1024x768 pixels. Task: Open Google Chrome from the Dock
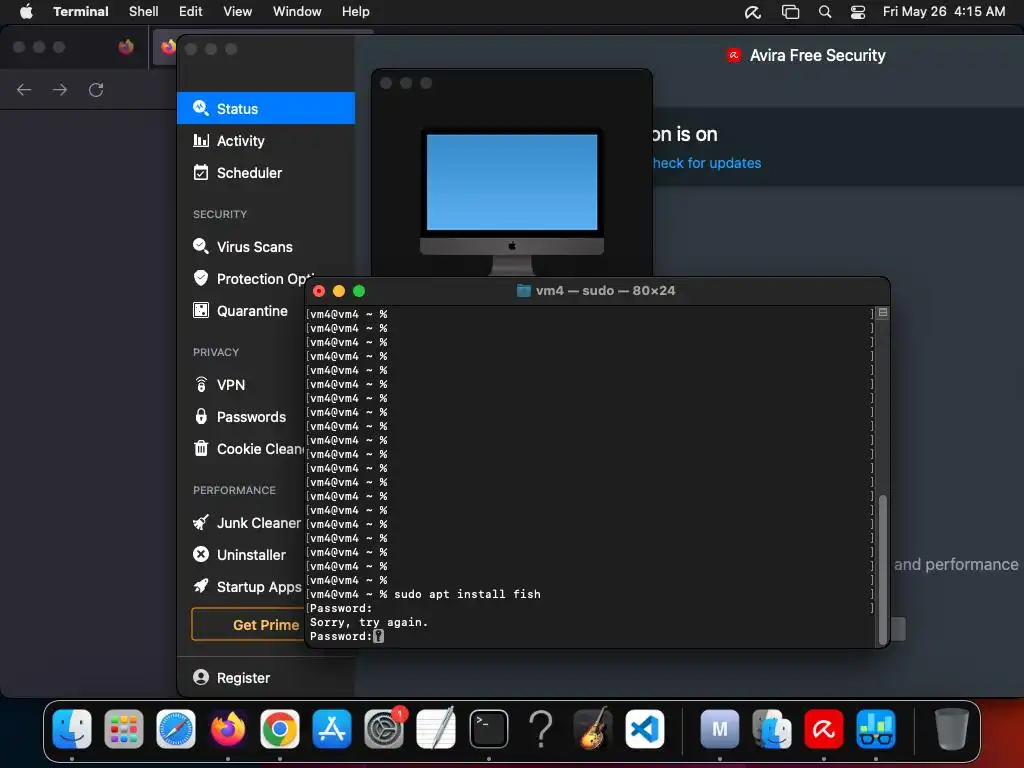click(x=280, y=729)
